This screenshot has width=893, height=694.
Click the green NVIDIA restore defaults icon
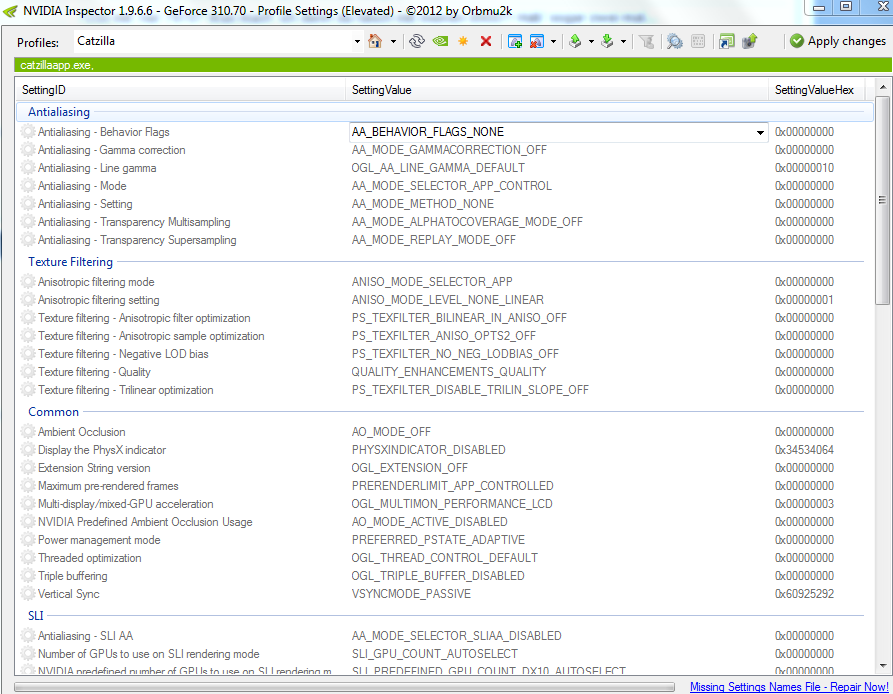pyautogui.click(x=440, y=41)
